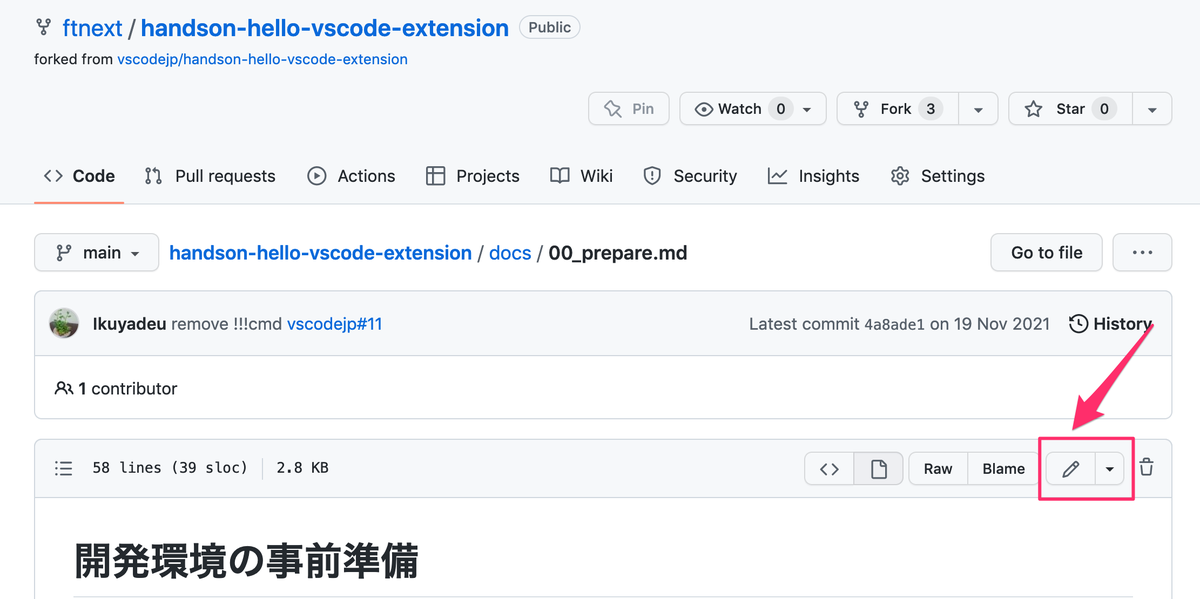Delete the file using the trash icon
The height and width of the screenshot is (599, 1200).
click(x=1146, y=467)
